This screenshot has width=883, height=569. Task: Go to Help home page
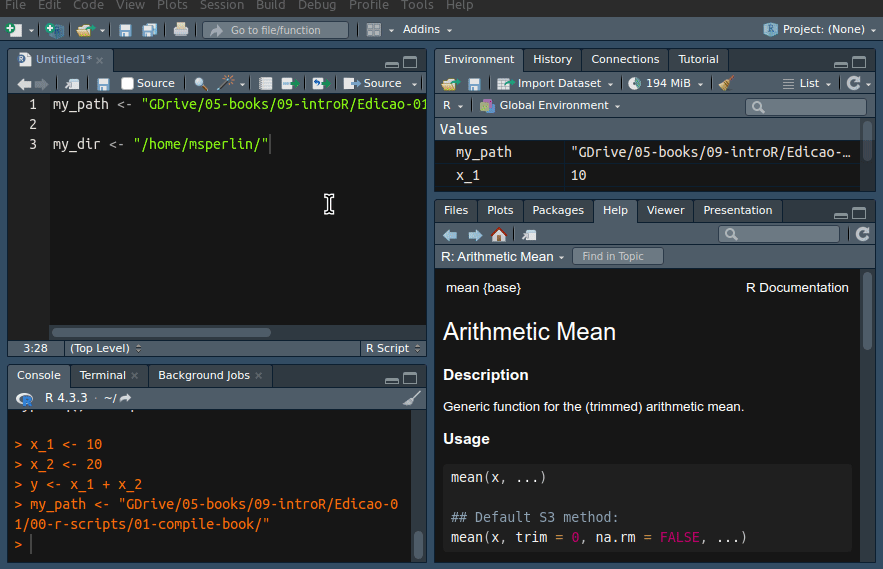[499, 235]
